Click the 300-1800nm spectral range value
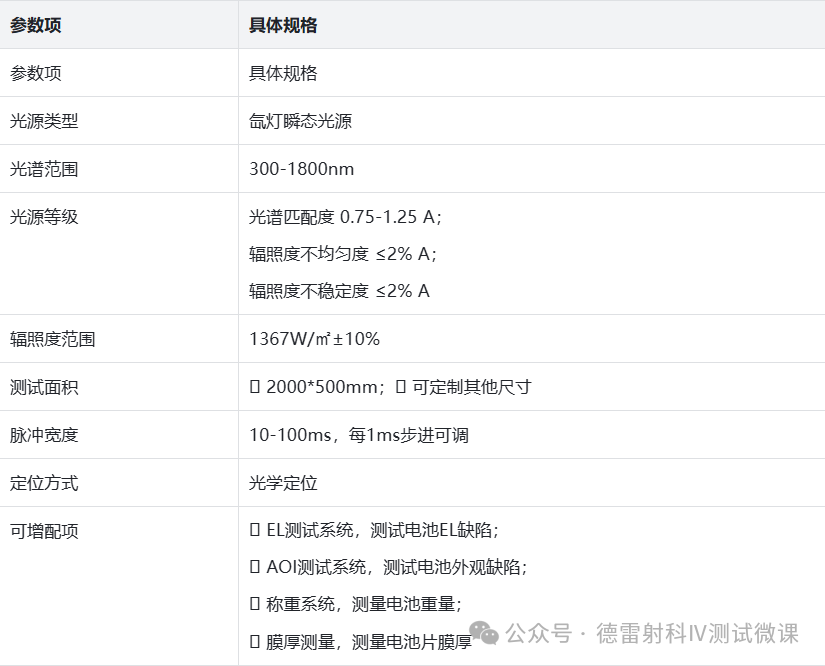Viewport: 825px width, 666px height. pyautogui.click(x=294, y=169)
